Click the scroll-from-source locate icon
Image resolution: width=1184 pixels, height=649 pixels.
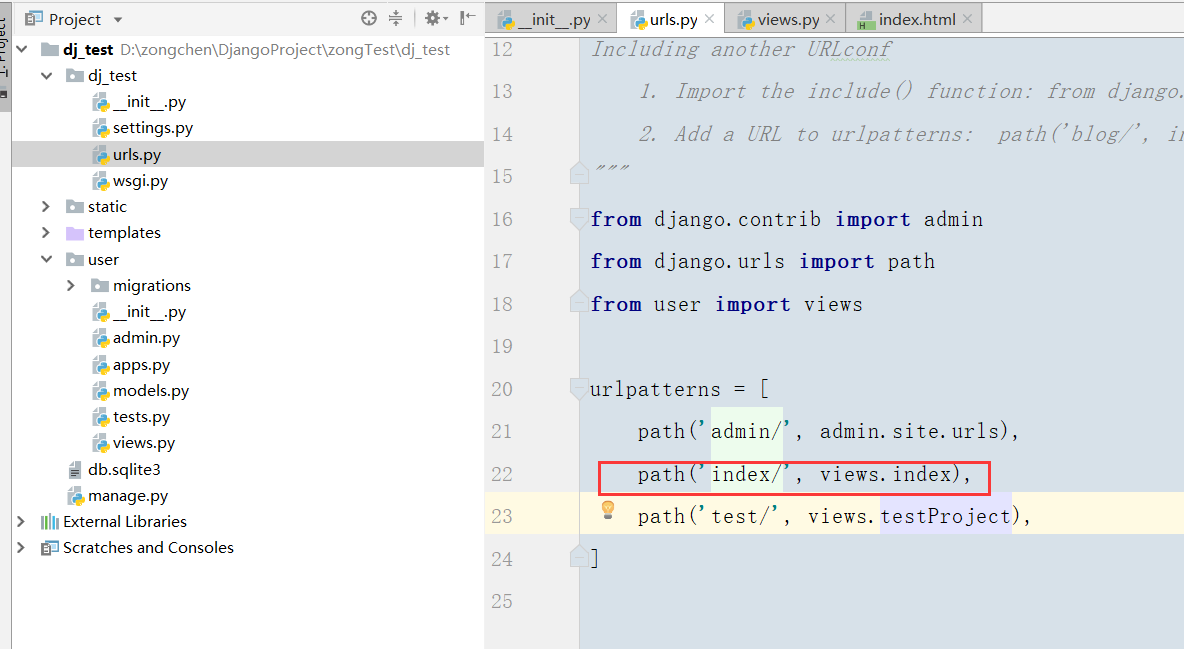click(368, 18)
